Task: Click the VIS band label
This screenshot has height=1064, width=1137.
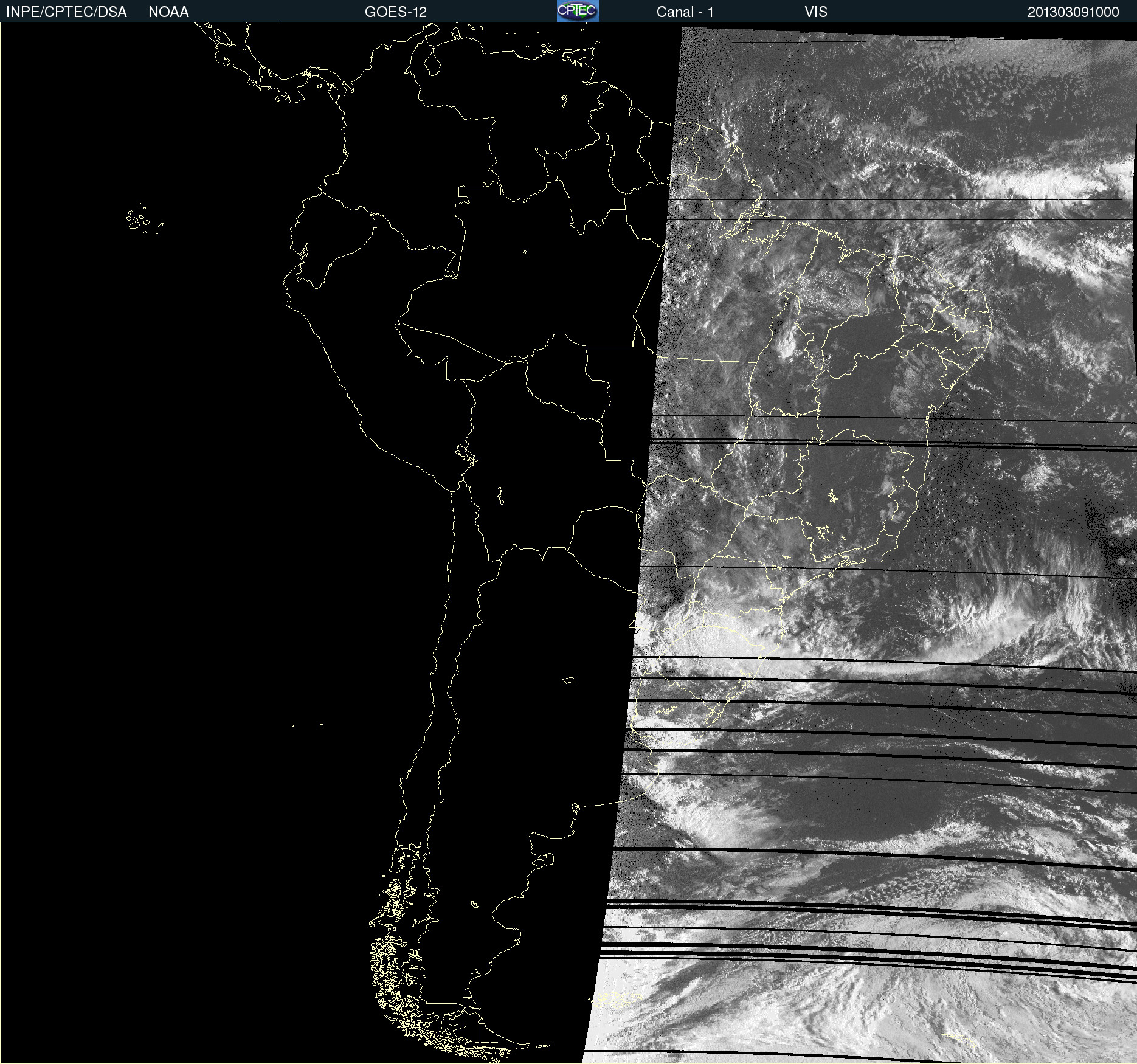Action: [x=816, y=12]
